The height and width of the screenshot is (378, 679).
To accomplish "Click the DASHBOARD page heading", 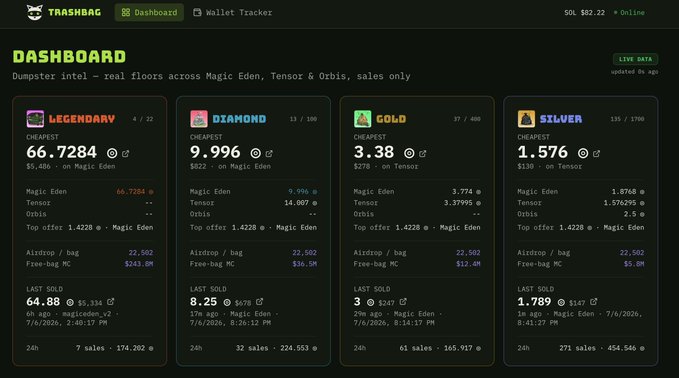I will pos(69,57).
